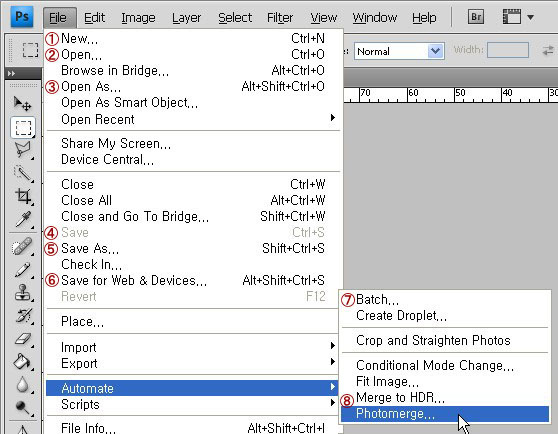Choose Conditional Mode Change...
The height and width of the screenshot is (434, 558).
pos(445,365)
